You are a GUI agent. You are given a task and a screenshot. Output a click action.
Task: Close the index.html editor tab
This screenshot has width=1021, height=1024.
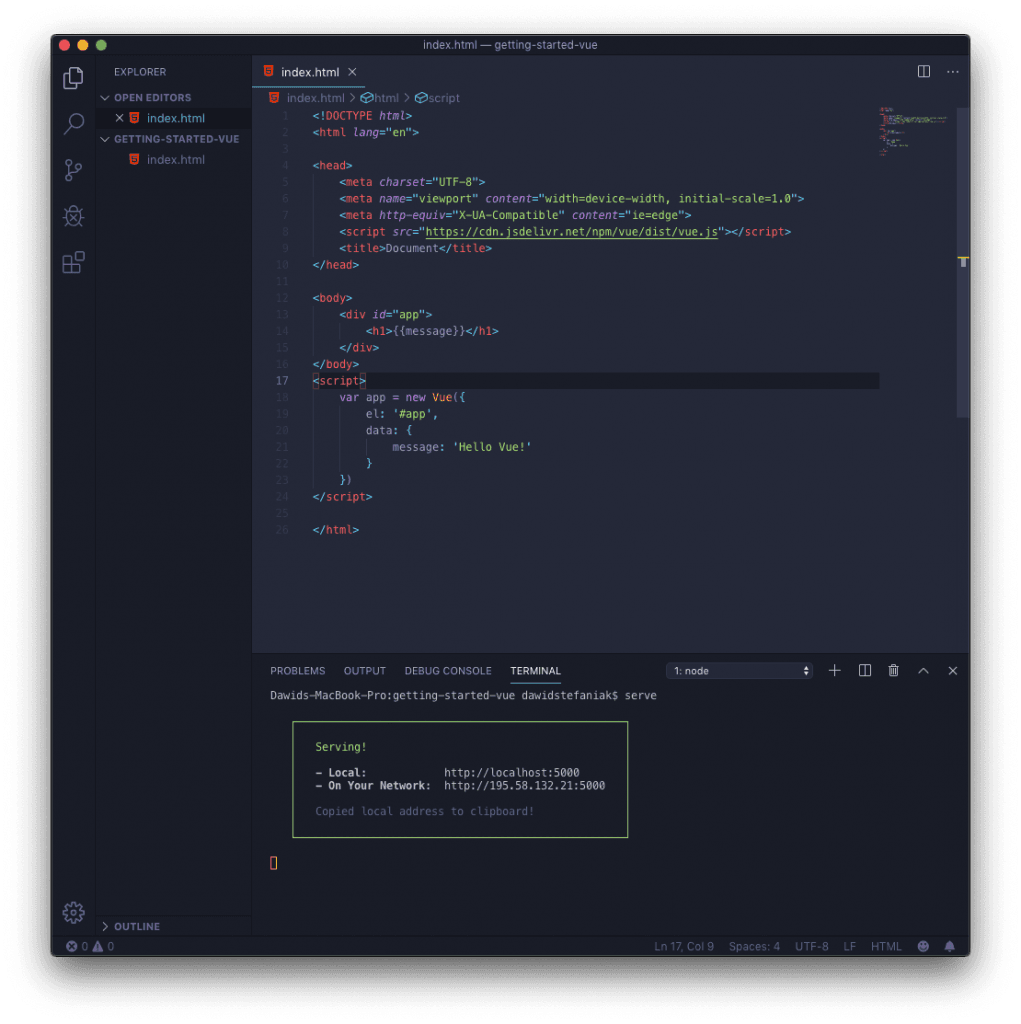(x=352, y=72)
